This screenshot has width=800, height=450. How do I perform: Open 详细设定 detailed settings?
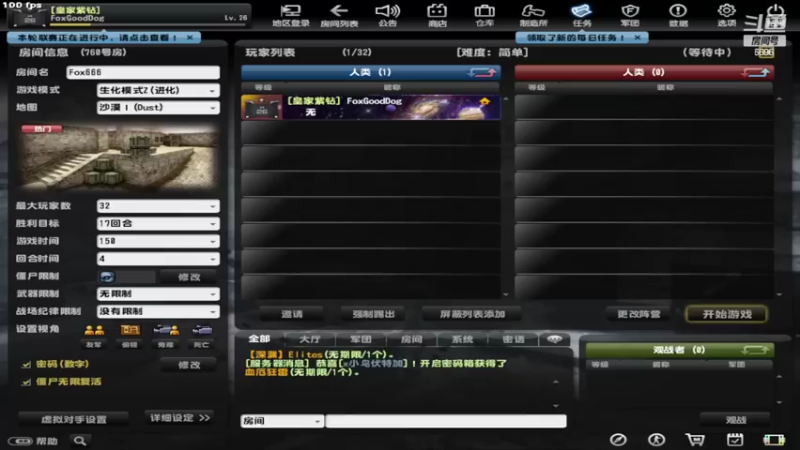pos(180,418)
